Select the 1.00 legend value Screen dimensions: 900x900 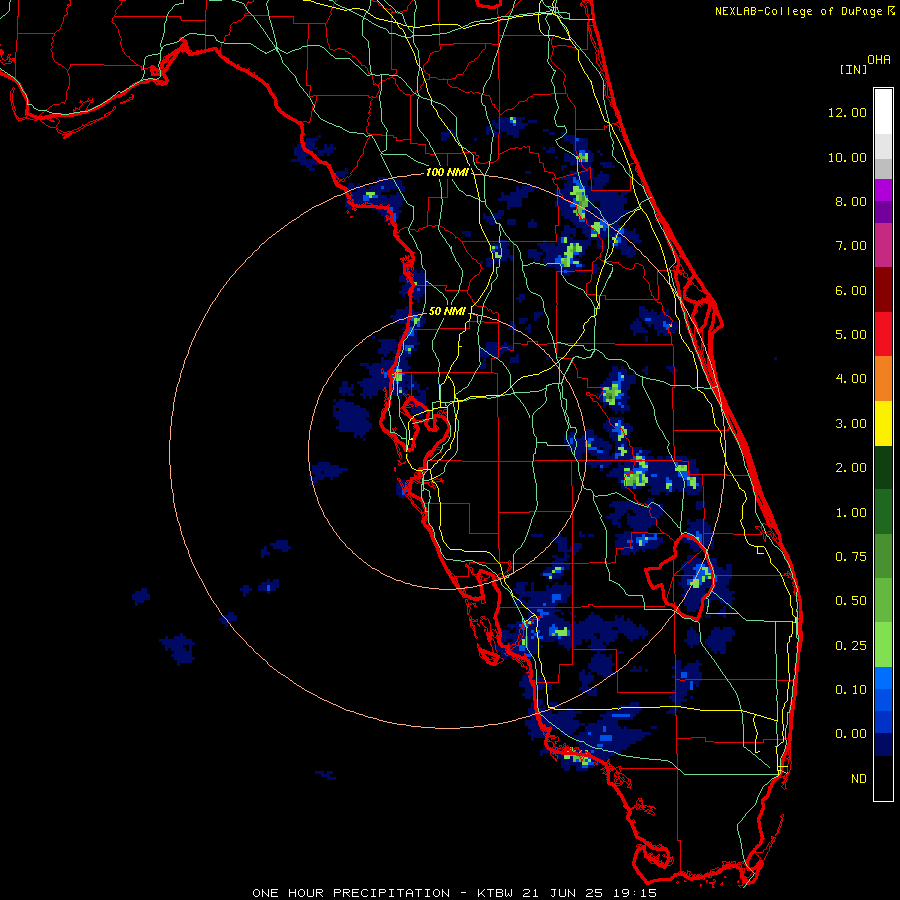851,513
